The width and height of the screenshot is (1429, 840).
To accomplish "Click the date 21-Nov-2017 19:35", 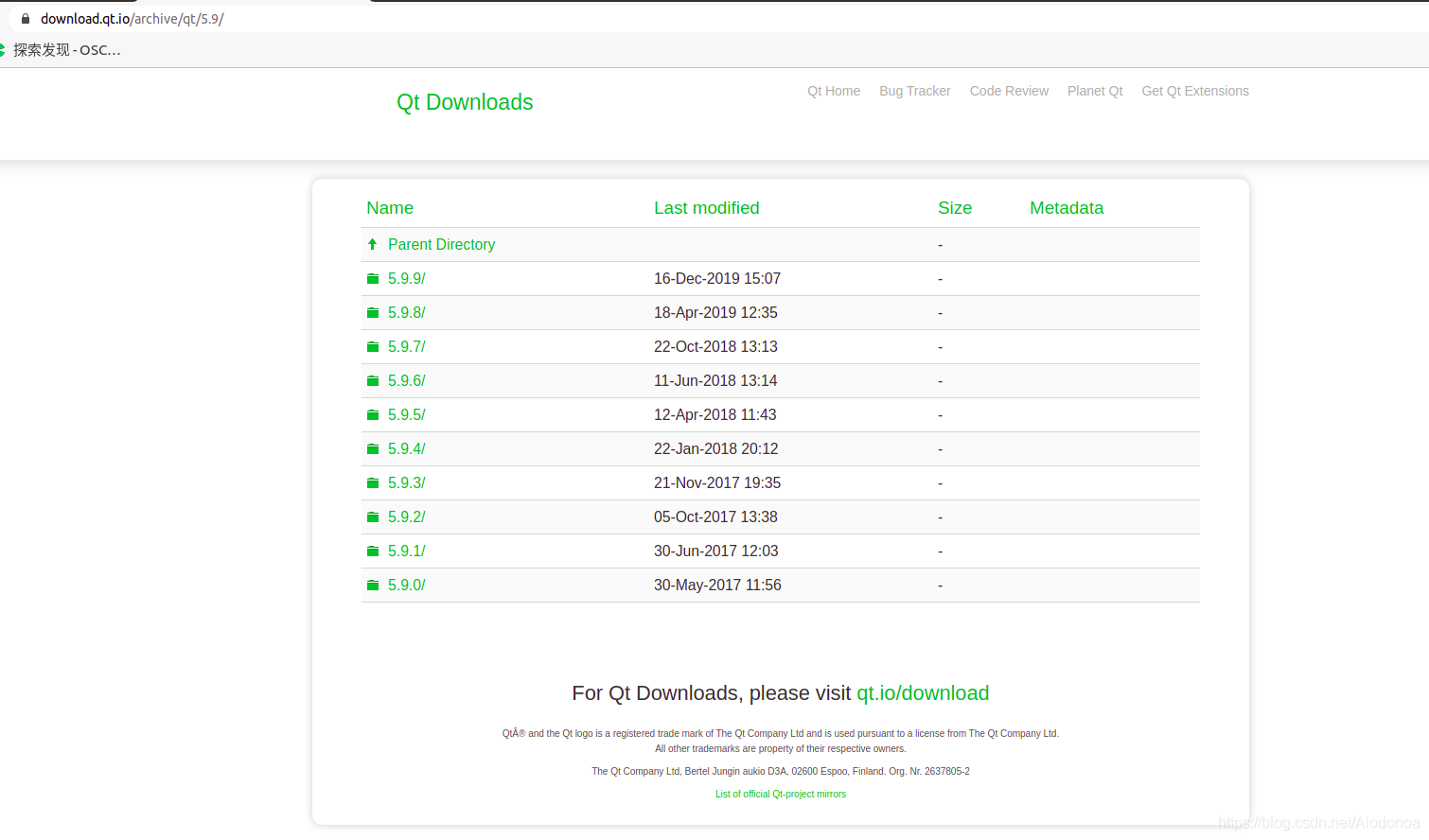I will tap(717, 483).
